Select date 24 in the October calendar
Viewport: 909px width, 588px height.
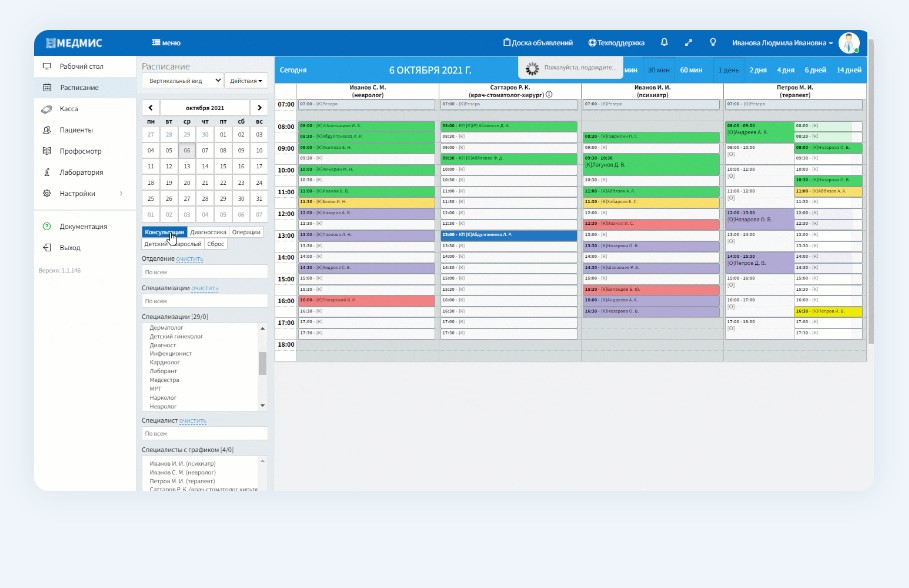(x=259, y=183)
